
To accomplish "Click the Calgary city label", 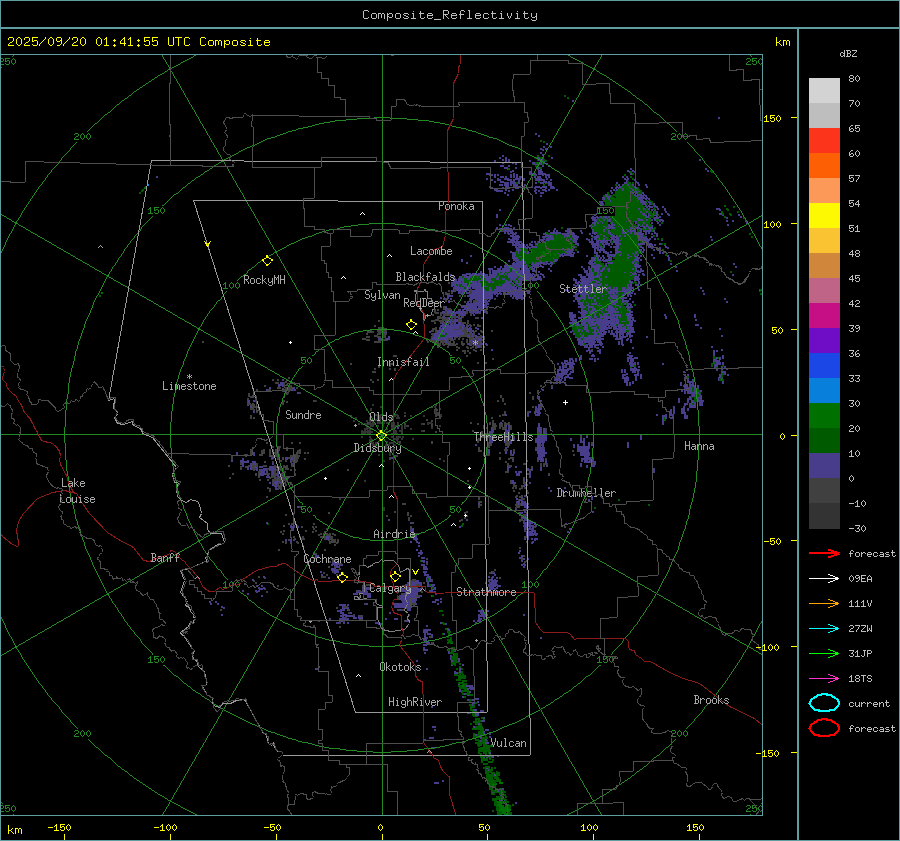I will [390, 589].
